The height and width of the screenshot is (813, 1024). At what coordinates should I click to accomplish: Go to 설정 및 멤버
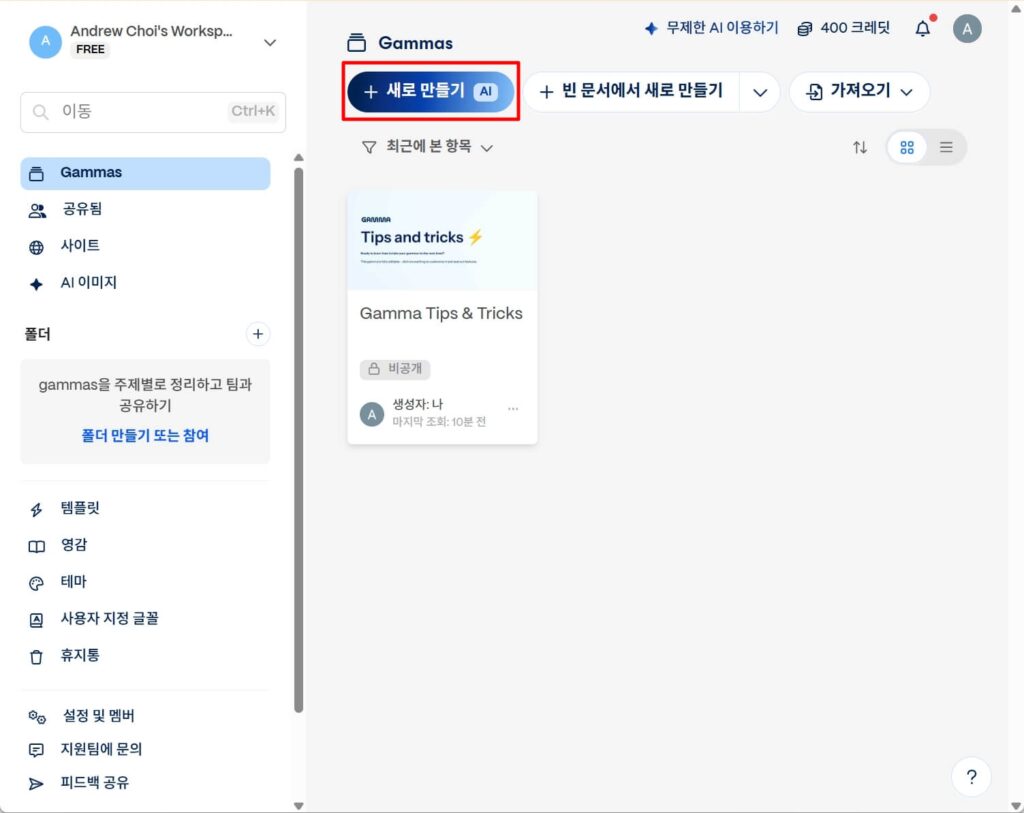[99, 716]
